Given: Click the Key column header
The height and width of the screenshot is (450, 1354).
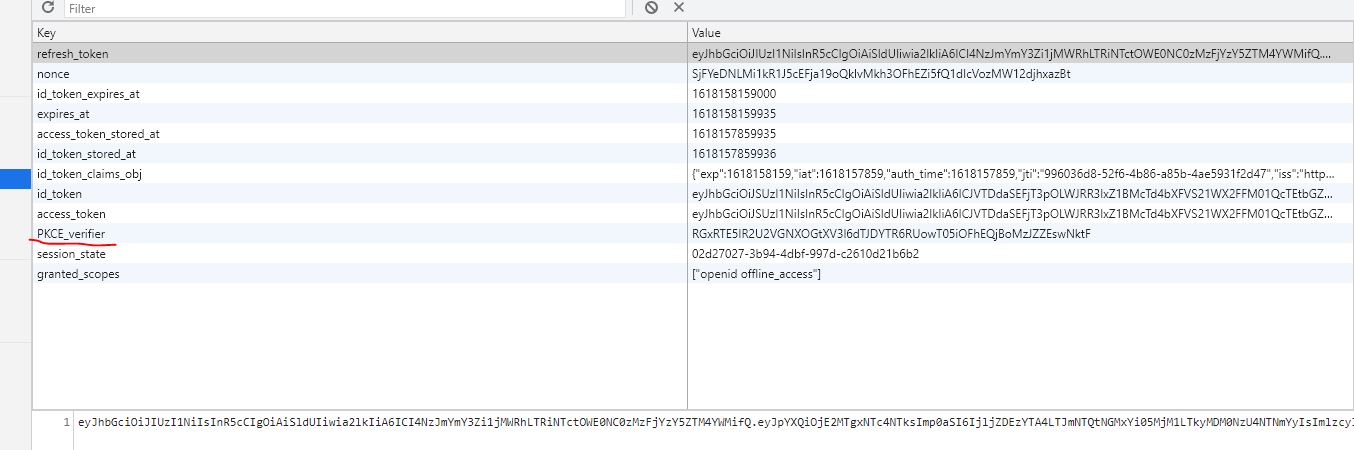Looking at the screenshot, I should tap(360, 33).
